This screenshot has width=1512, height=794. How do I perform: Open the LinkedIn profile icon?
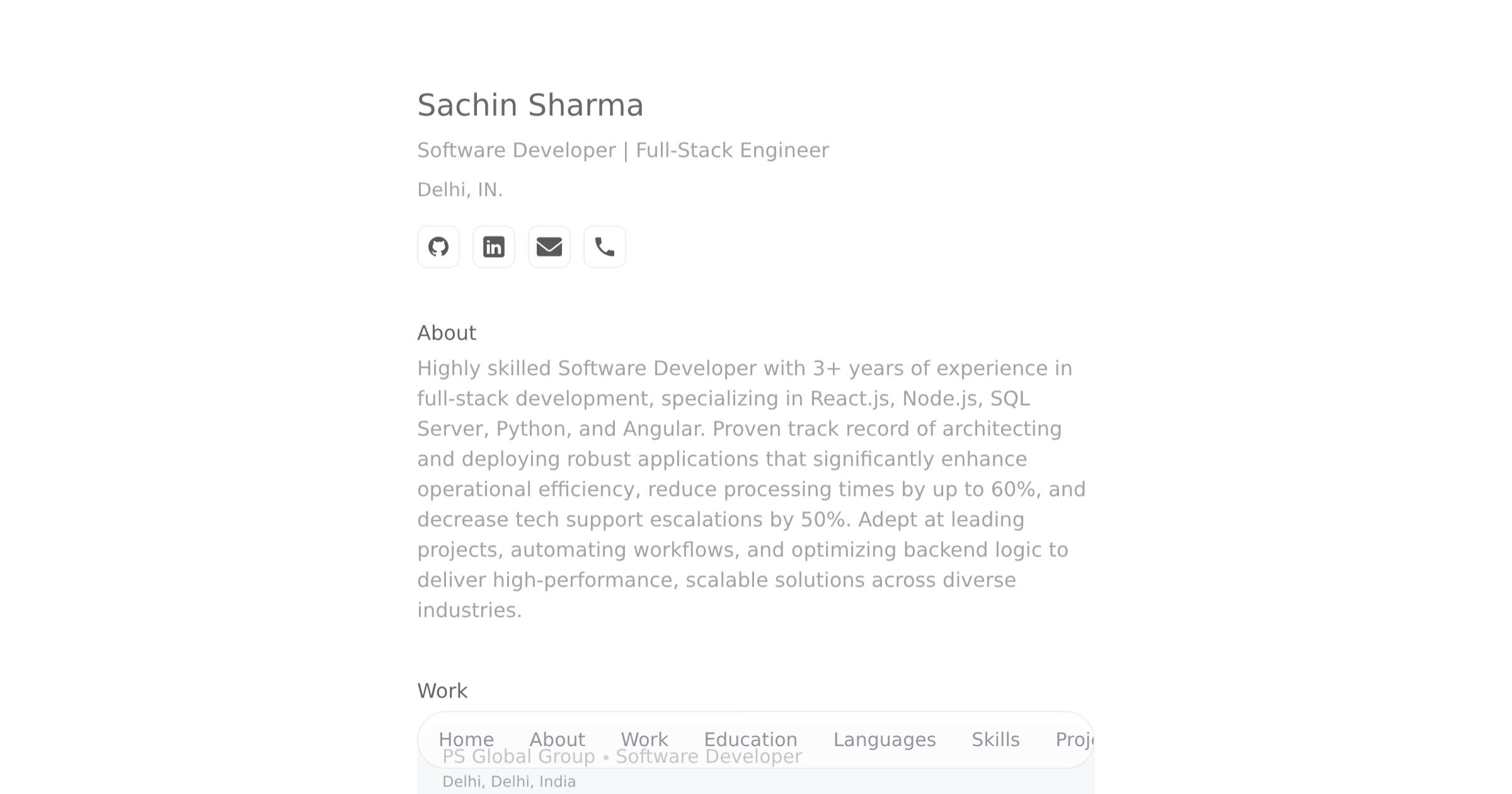(493, 246)
